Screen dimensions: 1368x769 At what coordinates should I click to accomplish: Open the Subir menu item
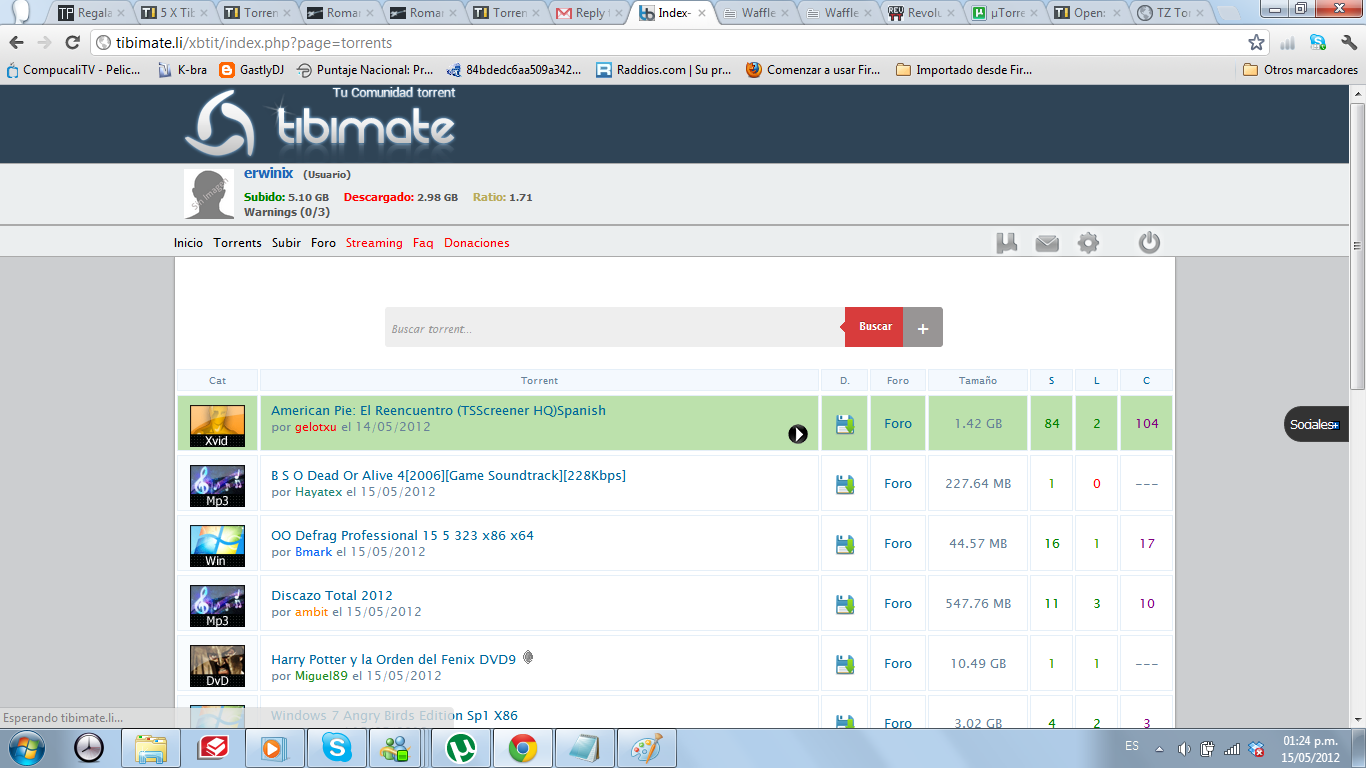[286, 243]
